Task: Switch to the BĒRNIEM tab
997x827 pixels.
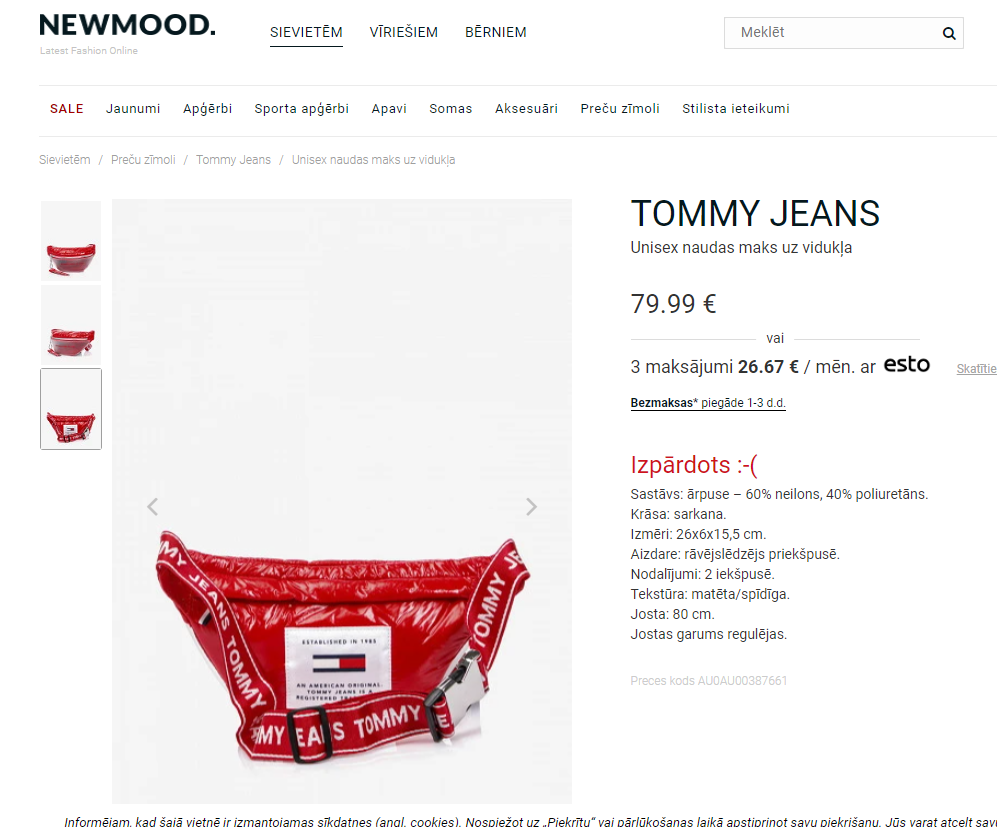Action: (495, 32)
